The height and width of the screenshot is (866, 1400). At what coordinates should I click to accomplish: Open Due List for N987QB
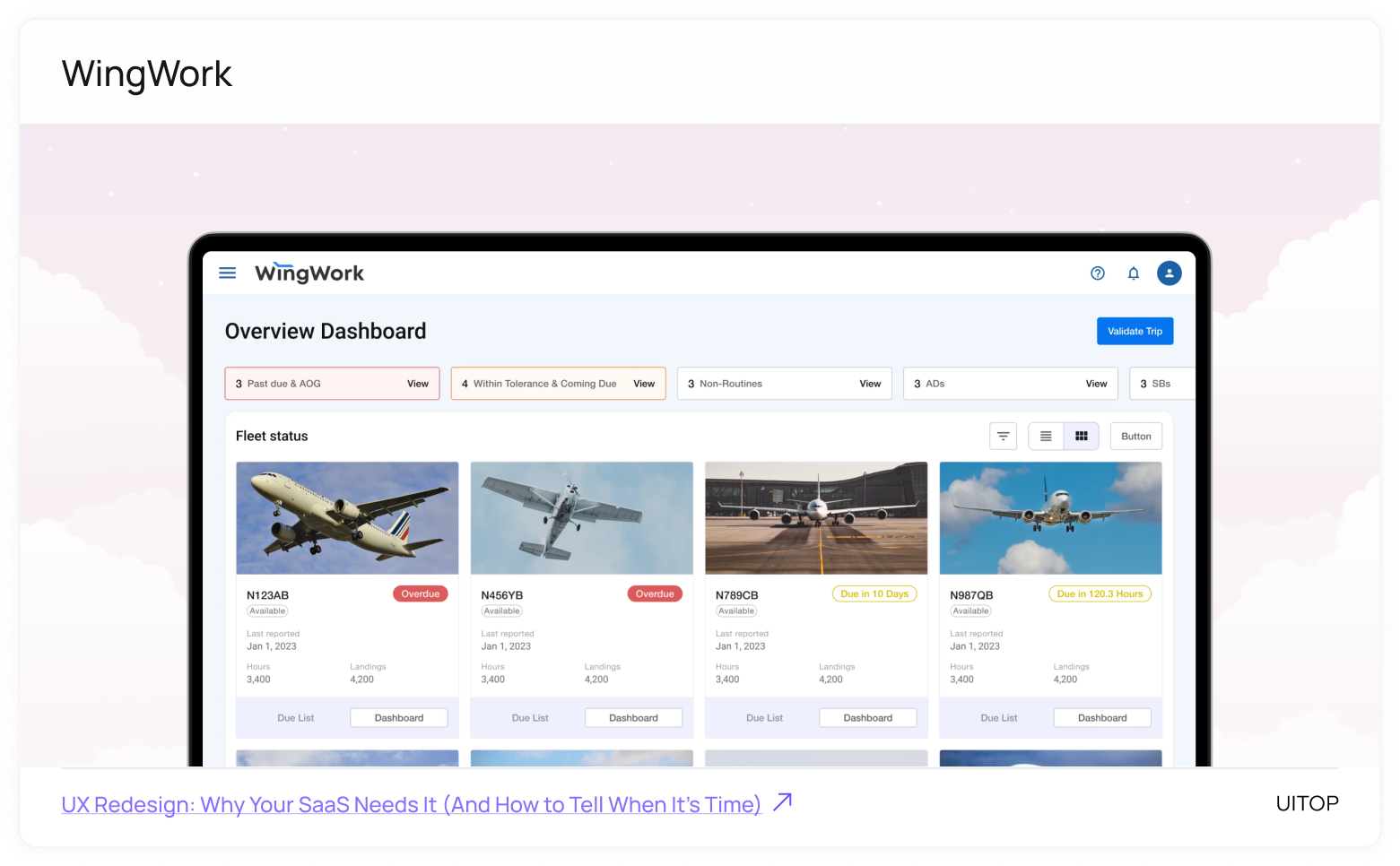[999, 718]
